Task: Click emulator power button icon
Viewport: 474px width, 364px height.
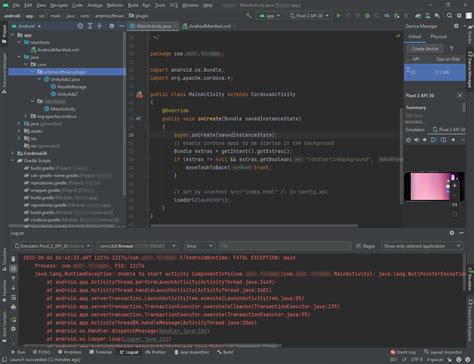Action: click(408, 140)
